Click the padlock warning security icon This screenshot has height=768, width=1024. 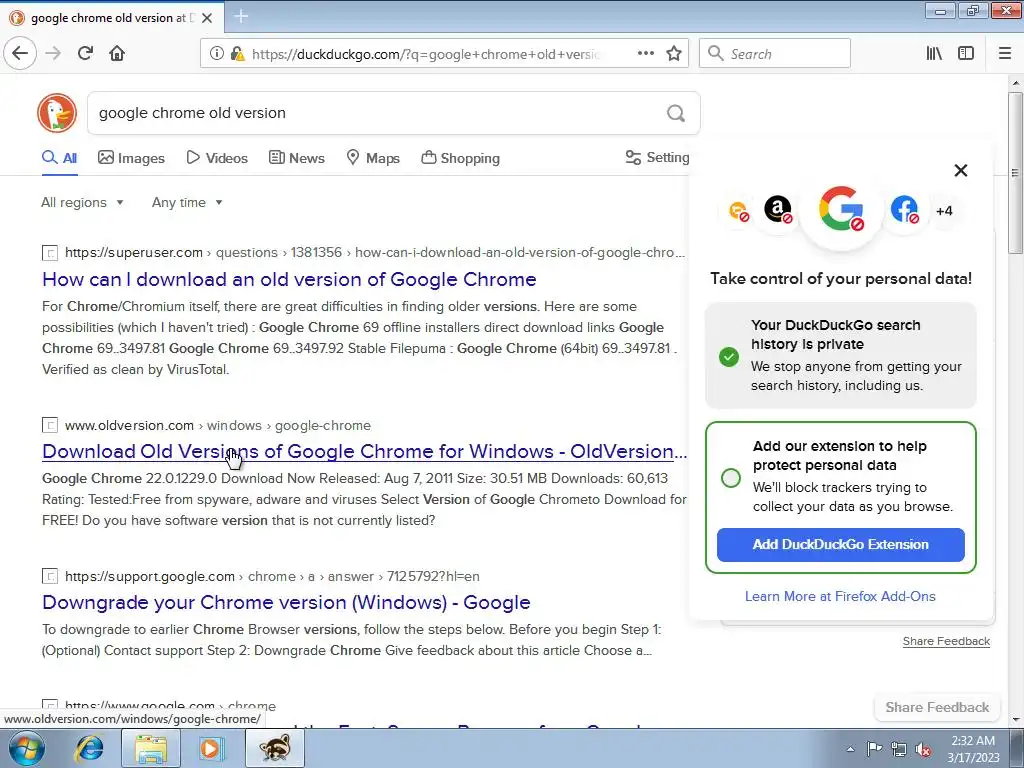click(x=238, y=54)
